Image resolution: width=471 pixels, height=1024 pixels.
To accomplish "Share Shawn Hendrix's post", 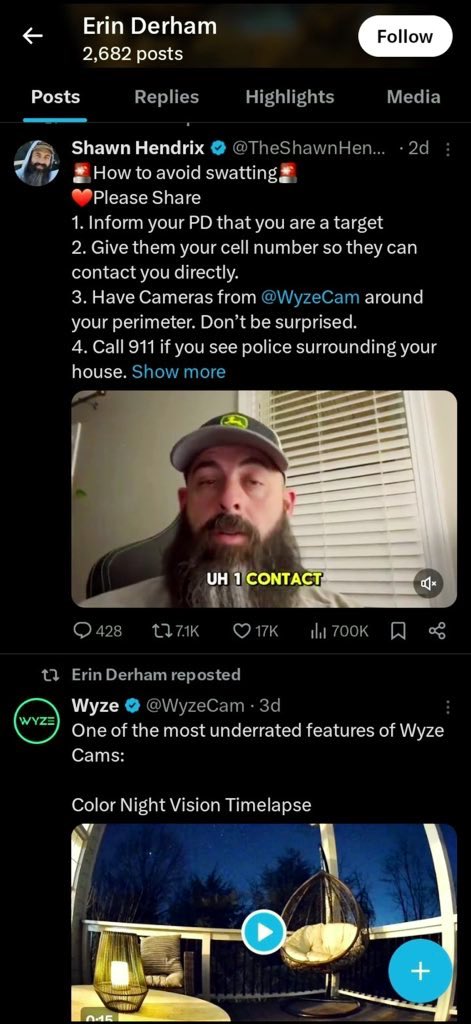I will [436, 631].
